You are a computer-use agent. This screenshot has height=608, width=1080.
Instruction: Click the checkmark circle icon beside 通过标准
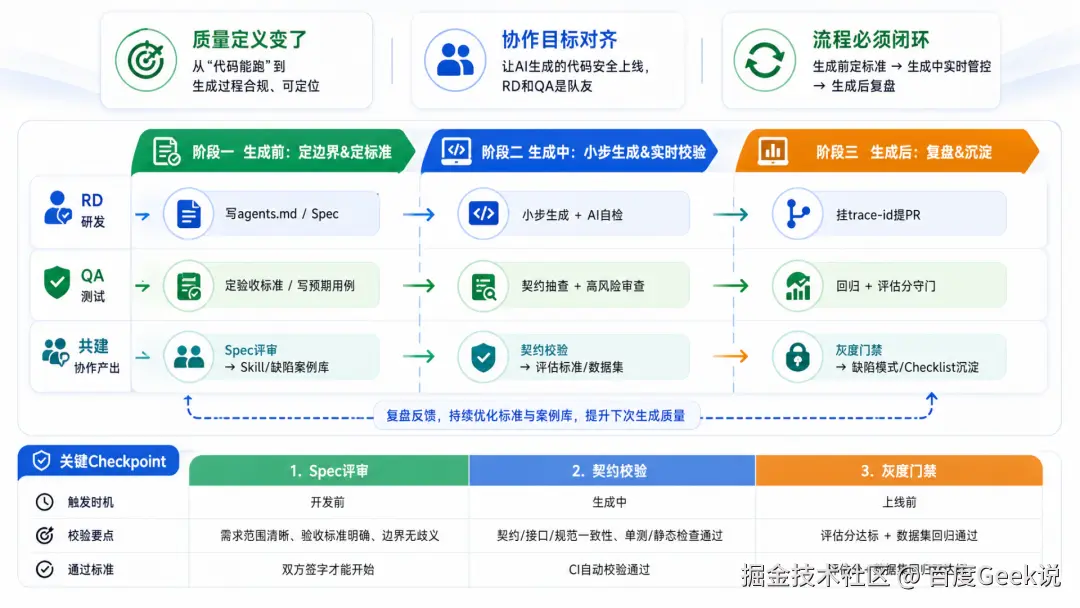click(x=45, y=569)
